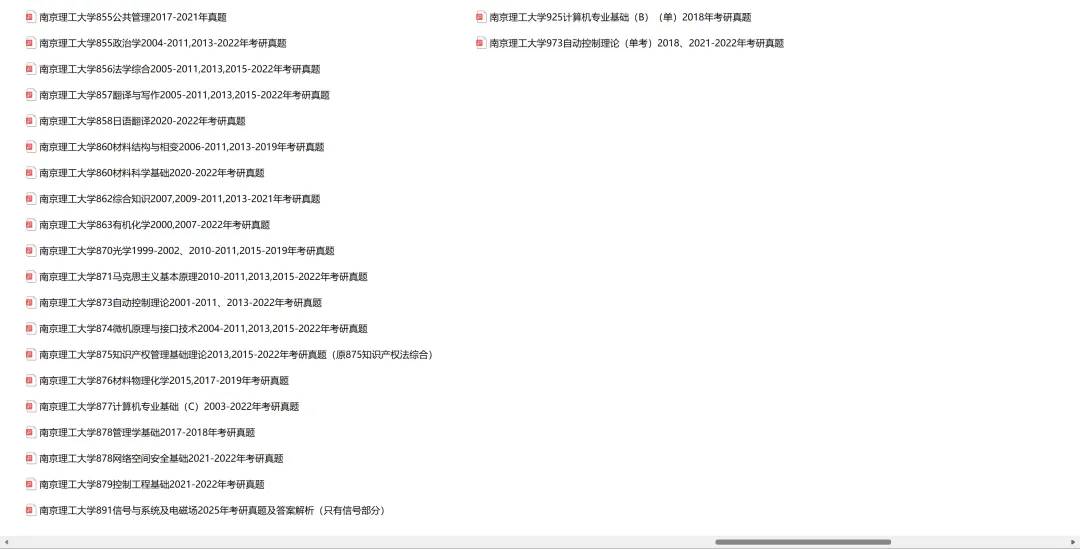The height and width of the screenshot is (549, 1080).
Task: Select file 南京理工大学973自动控制理论（单考）考研真题
Action: [x=637, y=43]
